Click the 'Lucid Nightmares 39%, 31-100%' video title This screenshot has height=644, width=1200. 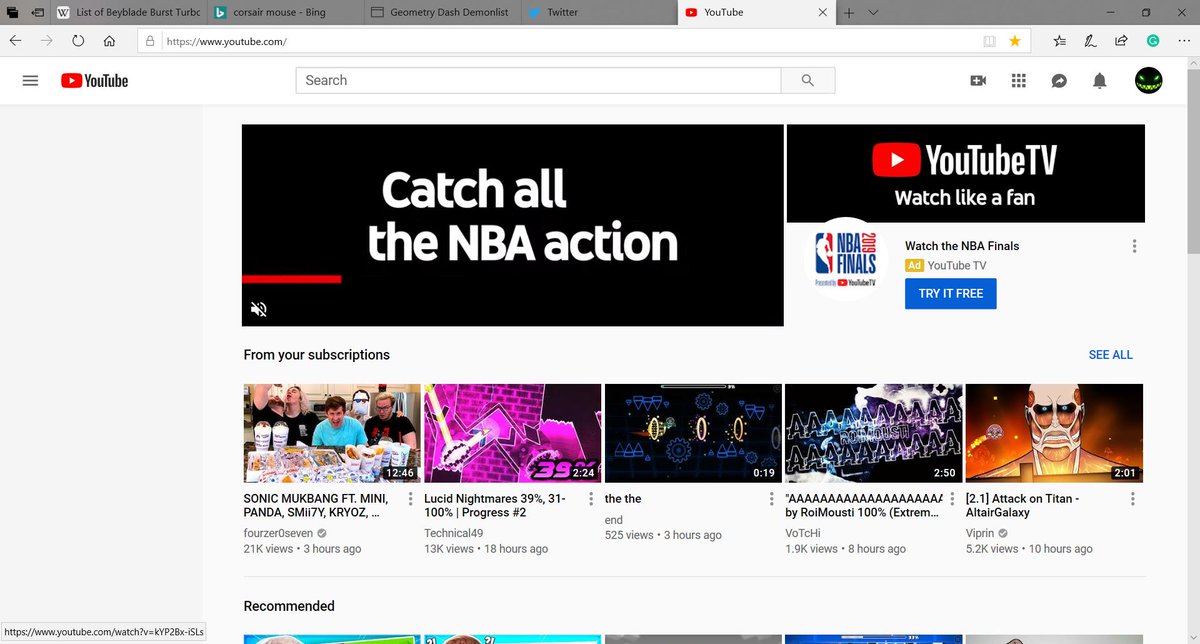[x=497, y=506]
